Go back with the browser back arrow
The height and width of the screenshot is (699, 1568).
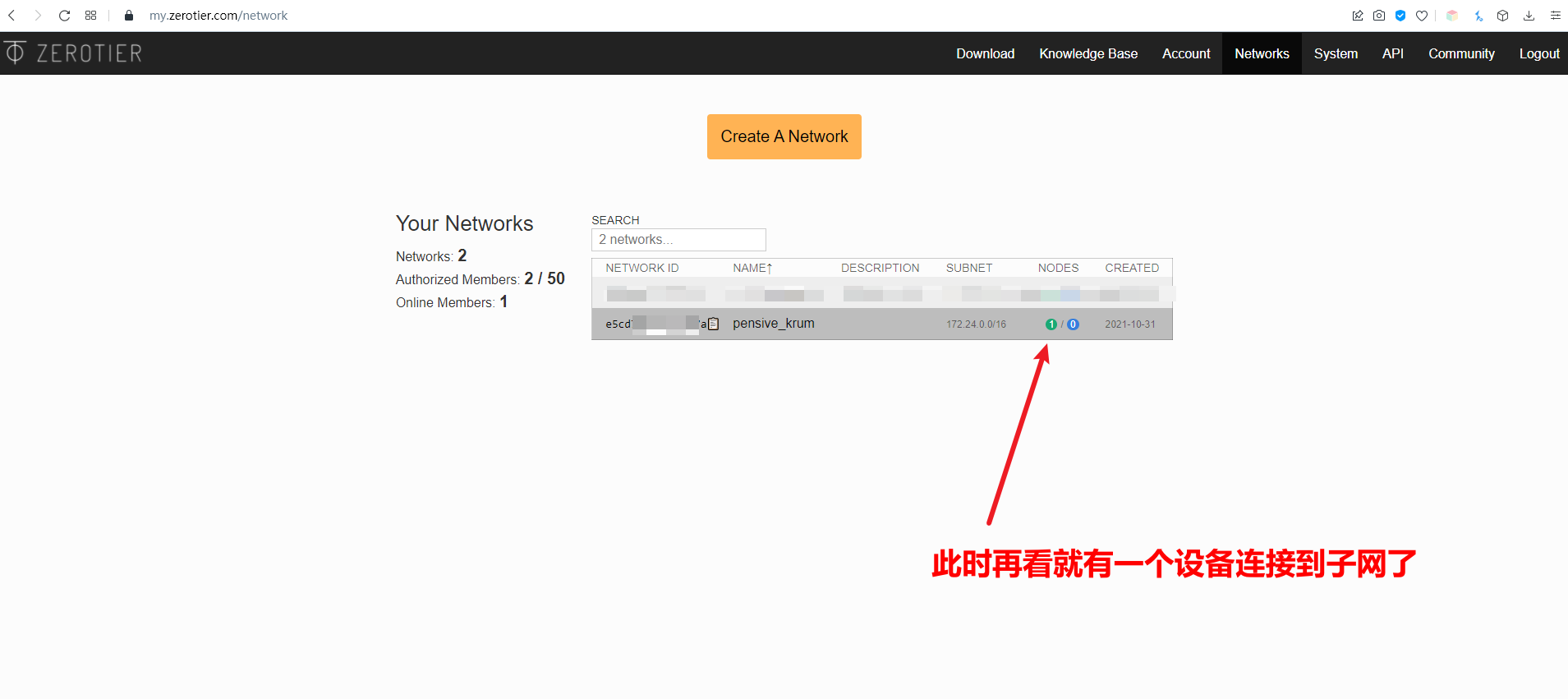pos(11,16)
